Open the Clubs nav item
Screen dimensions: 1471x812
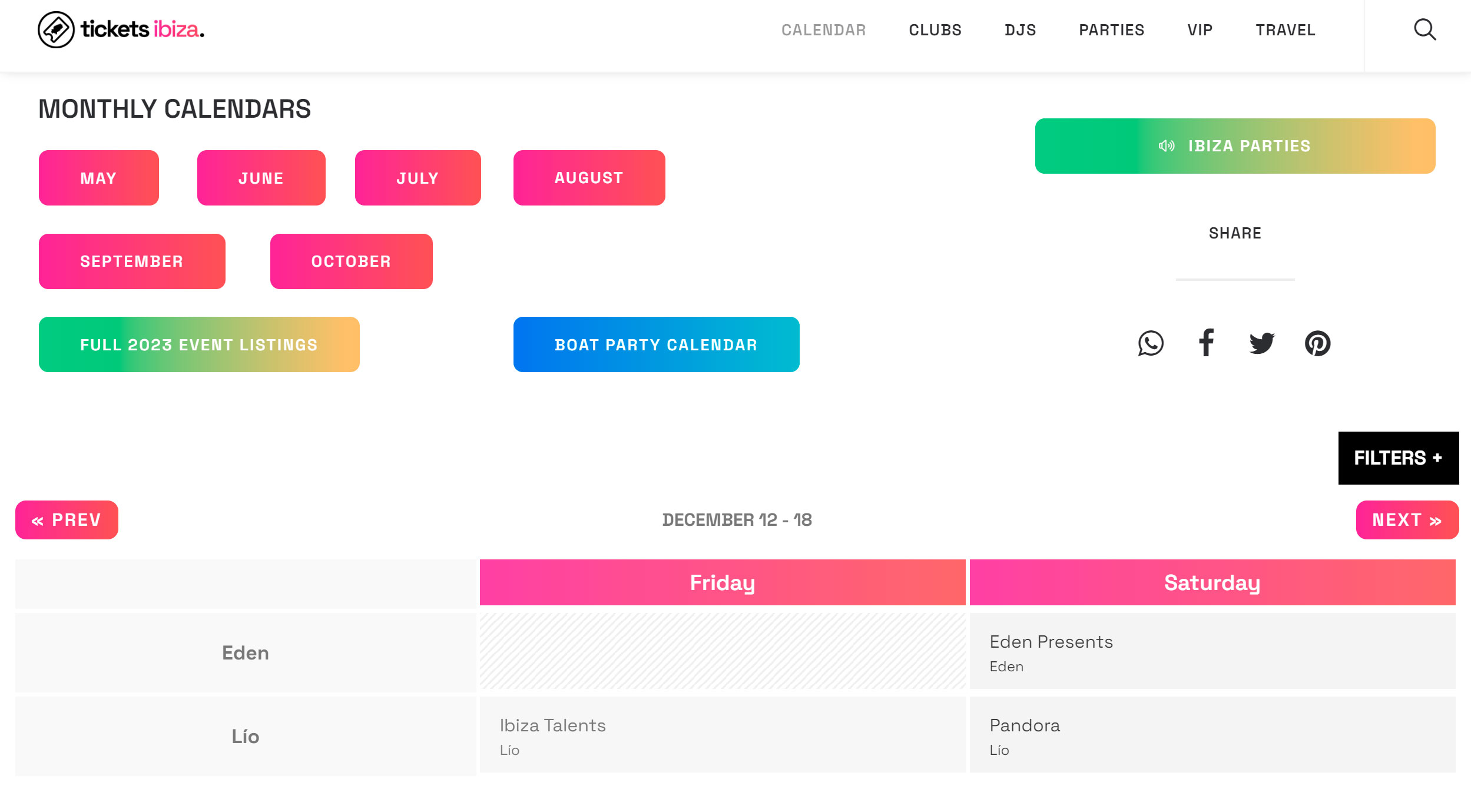point(935,30)
